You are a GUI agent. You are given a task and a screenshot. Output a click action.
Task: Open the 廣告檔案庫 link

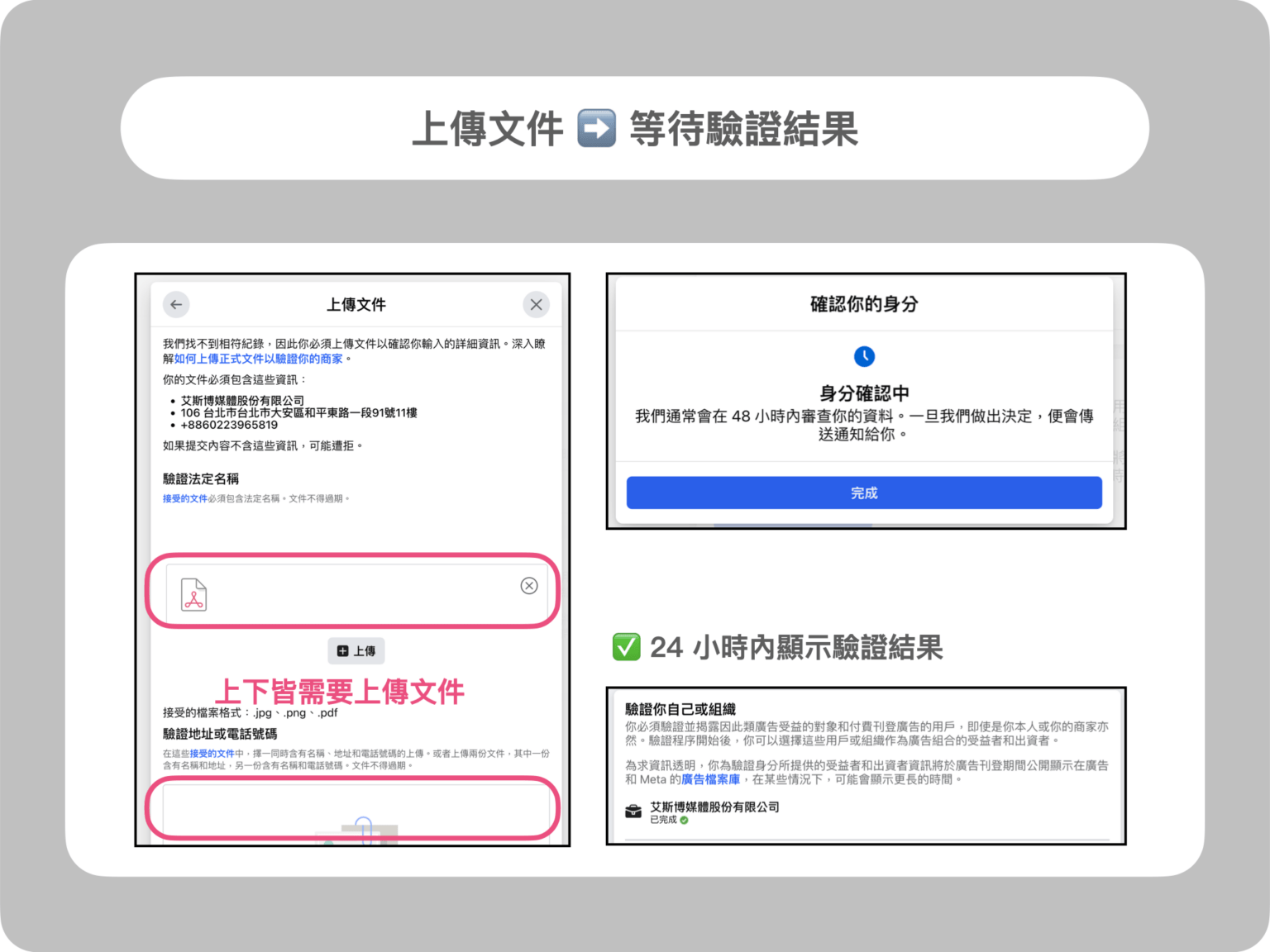coord(711,779)
